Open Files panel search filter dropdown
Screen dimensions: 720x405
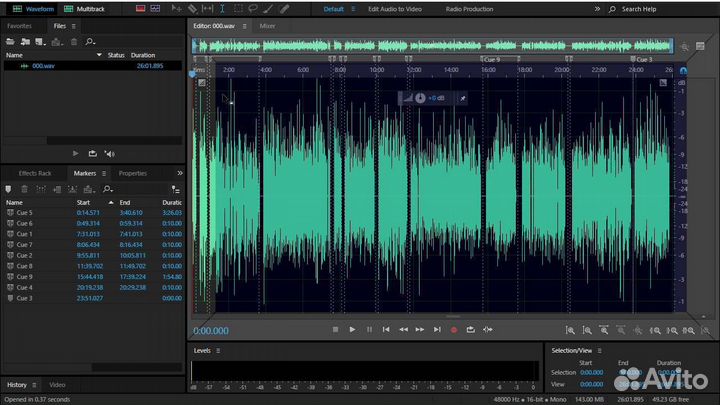click(x=90, y=42)
